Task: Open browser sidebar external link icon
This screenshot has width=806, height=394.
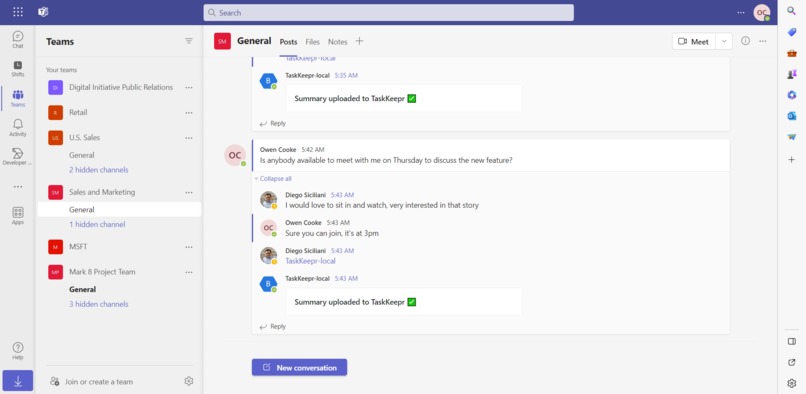Action: coord(792,362)
